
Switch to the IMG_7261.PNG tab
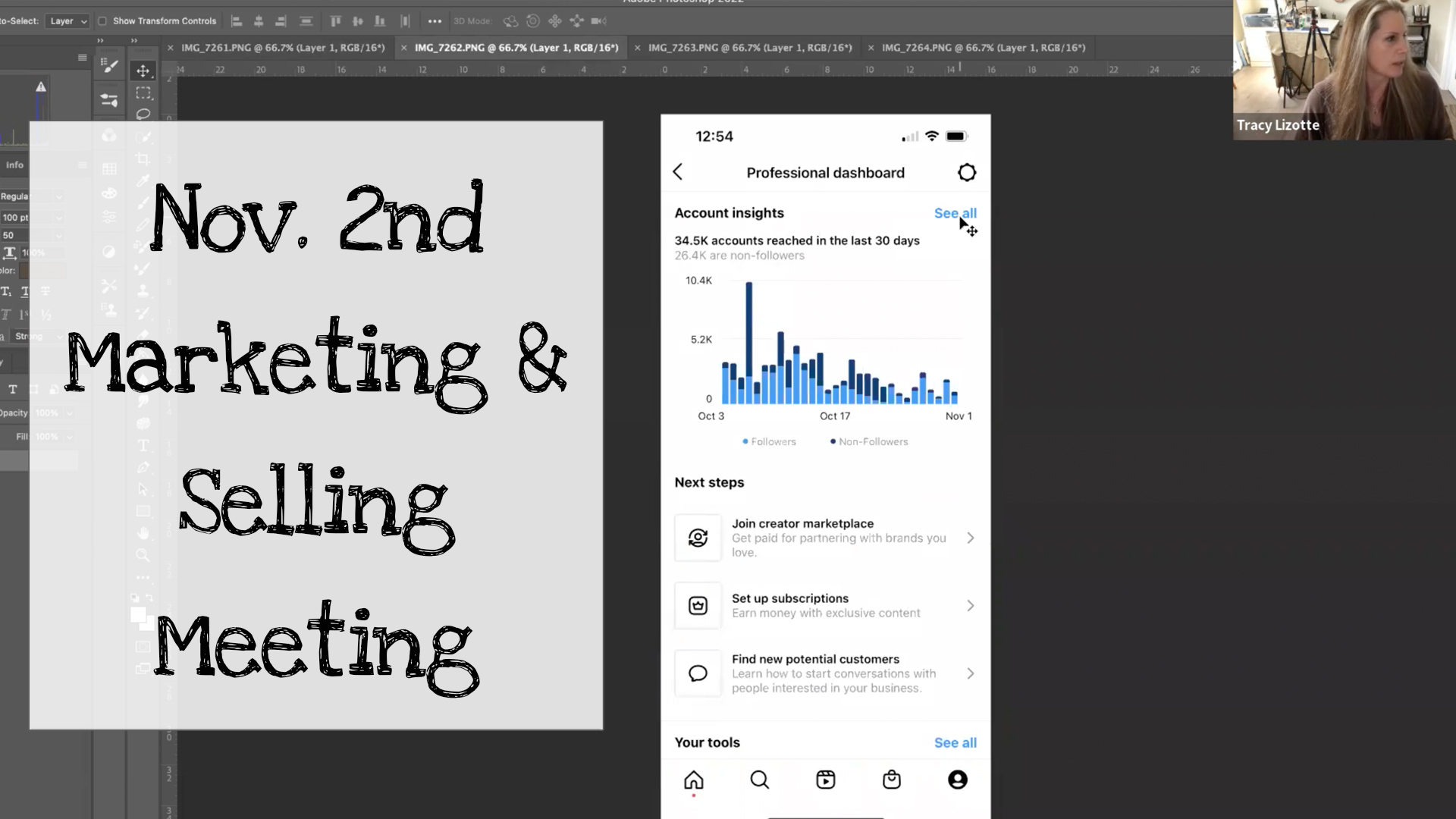coord(283,48)
